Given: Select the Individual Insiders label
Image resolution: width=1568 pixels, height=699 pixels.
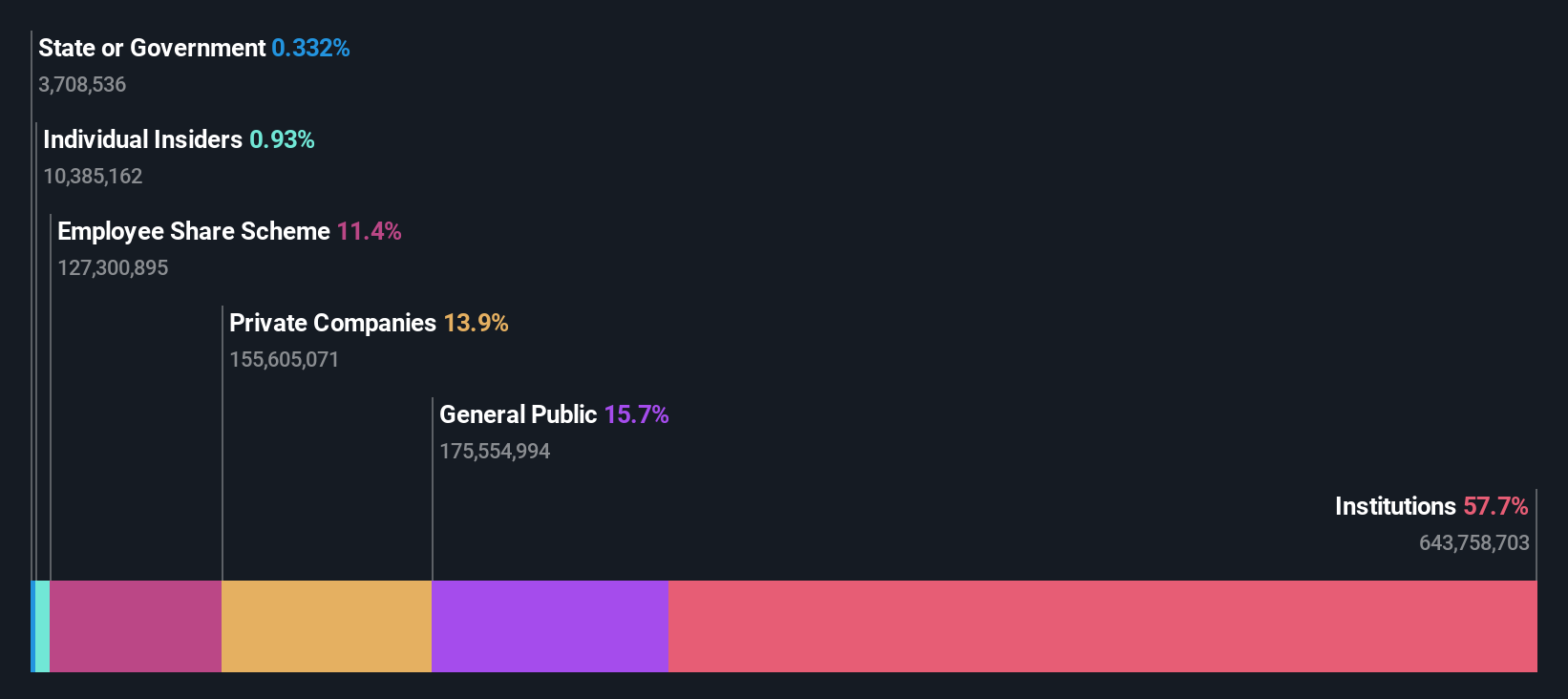Looking at the screenshot, I should click(142, 139).
